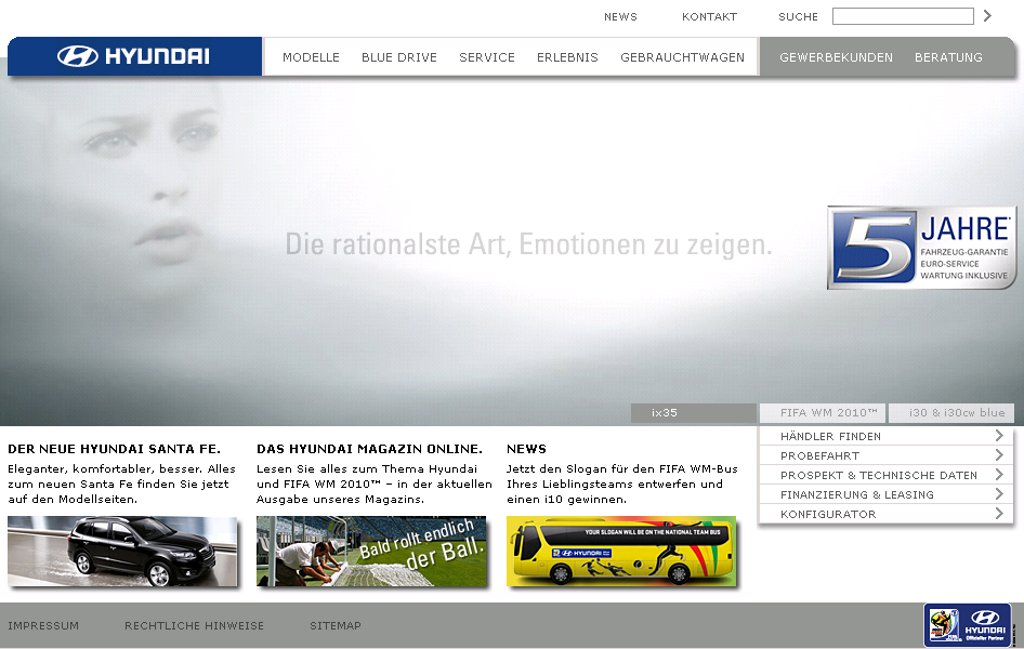
Task: Open 'Das Hyundai Magazin Online' heading
Action: 370,449
